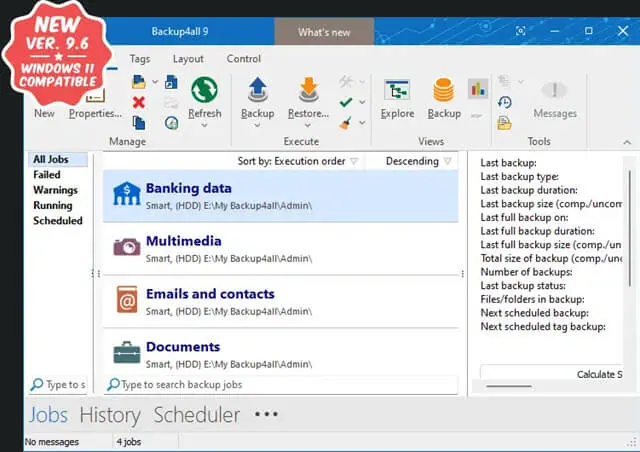
Task: Switch to the What's new tab
Action: pos(324,32)
